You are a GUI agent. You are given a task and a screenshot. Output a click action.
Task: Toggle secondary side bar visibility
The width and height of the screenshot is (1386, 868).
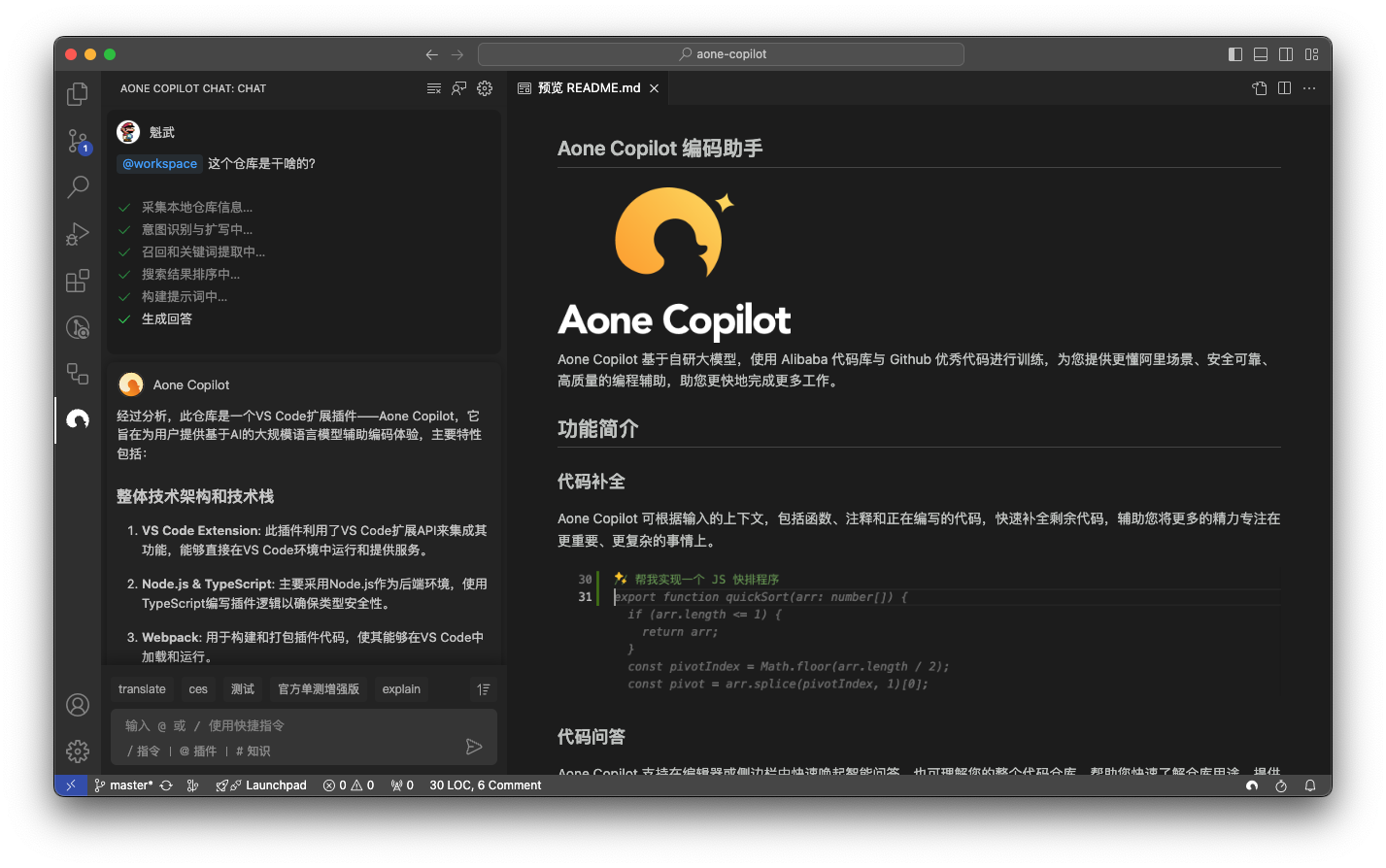pos(1286,54)
